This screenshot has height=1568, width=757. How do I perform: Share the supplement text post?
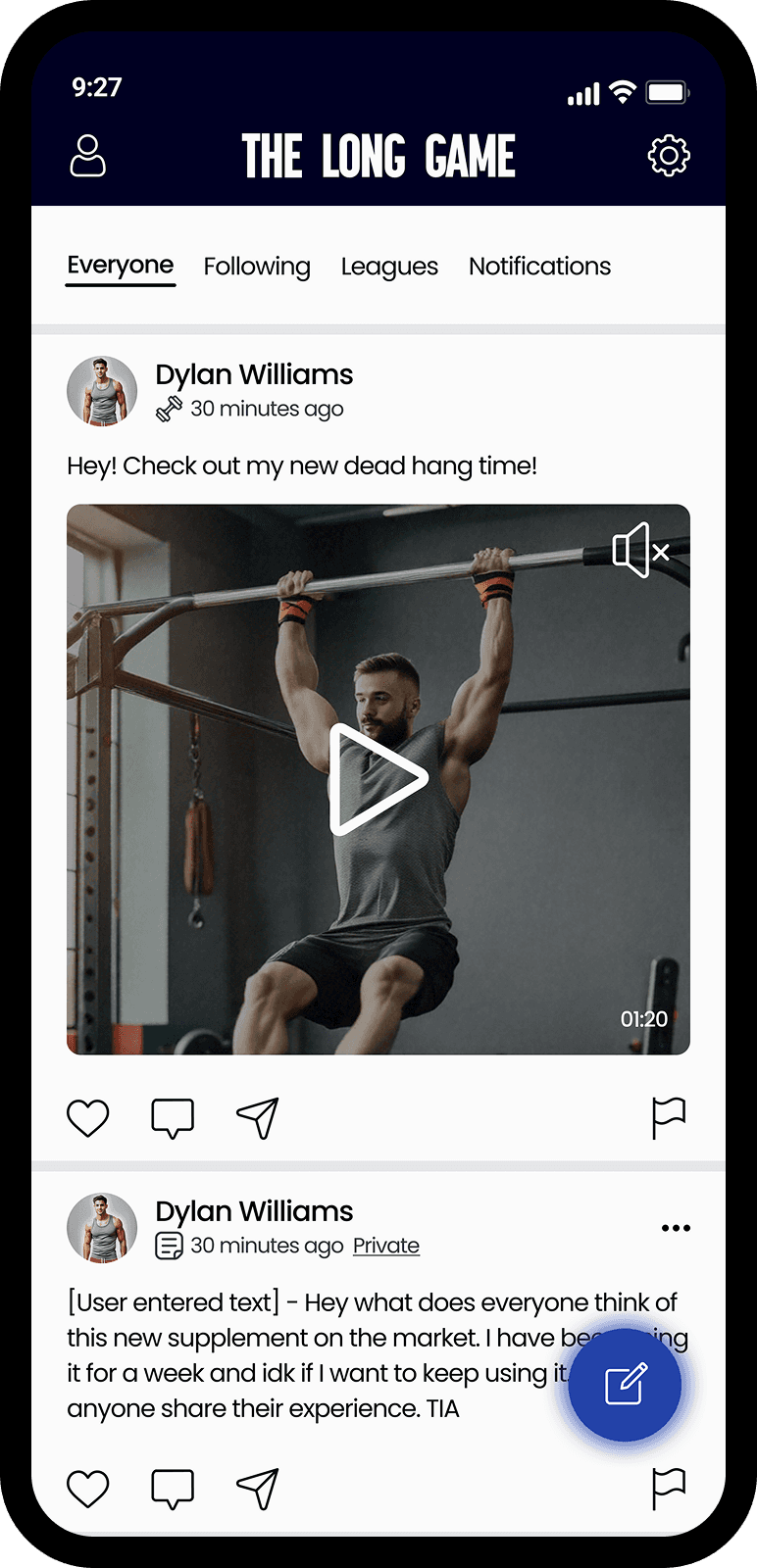258,1489
